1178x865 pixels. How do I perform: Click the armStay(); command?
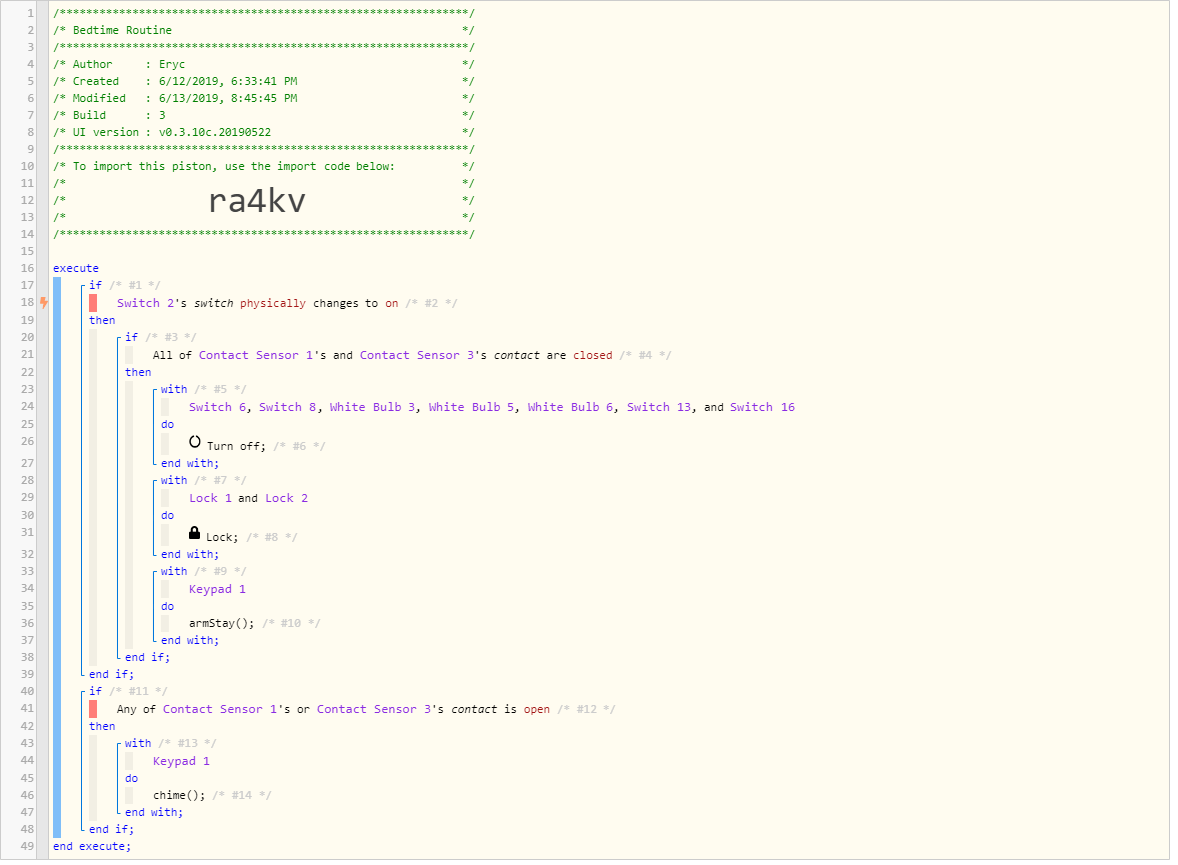pyautogui.click(x=222, y=623)
